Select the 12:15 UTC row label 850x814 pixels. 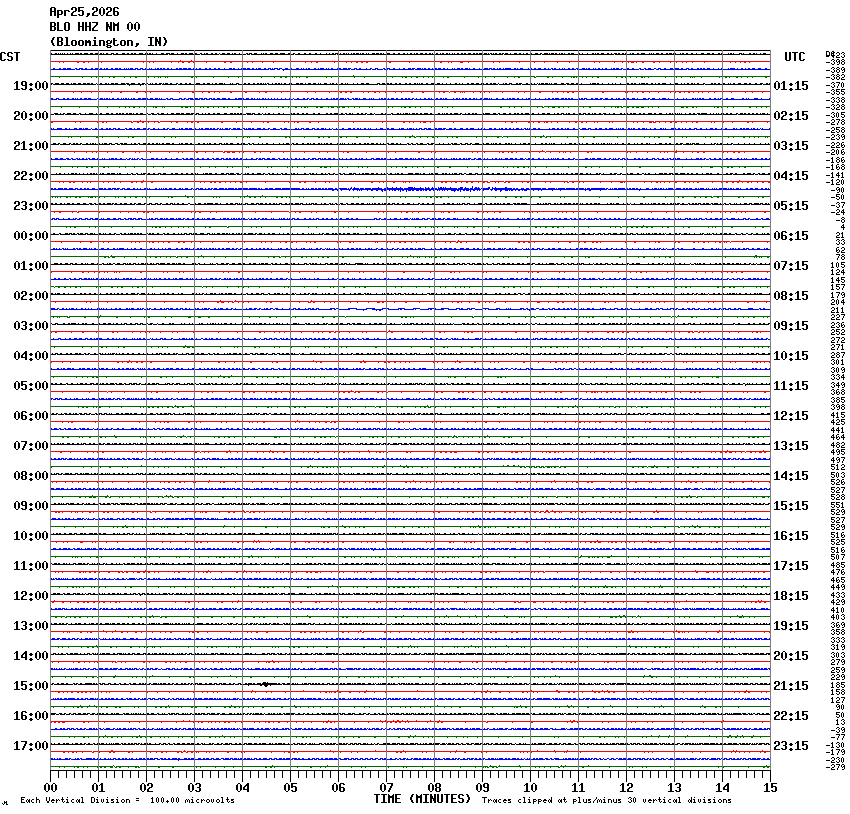(x=791, y=416)
